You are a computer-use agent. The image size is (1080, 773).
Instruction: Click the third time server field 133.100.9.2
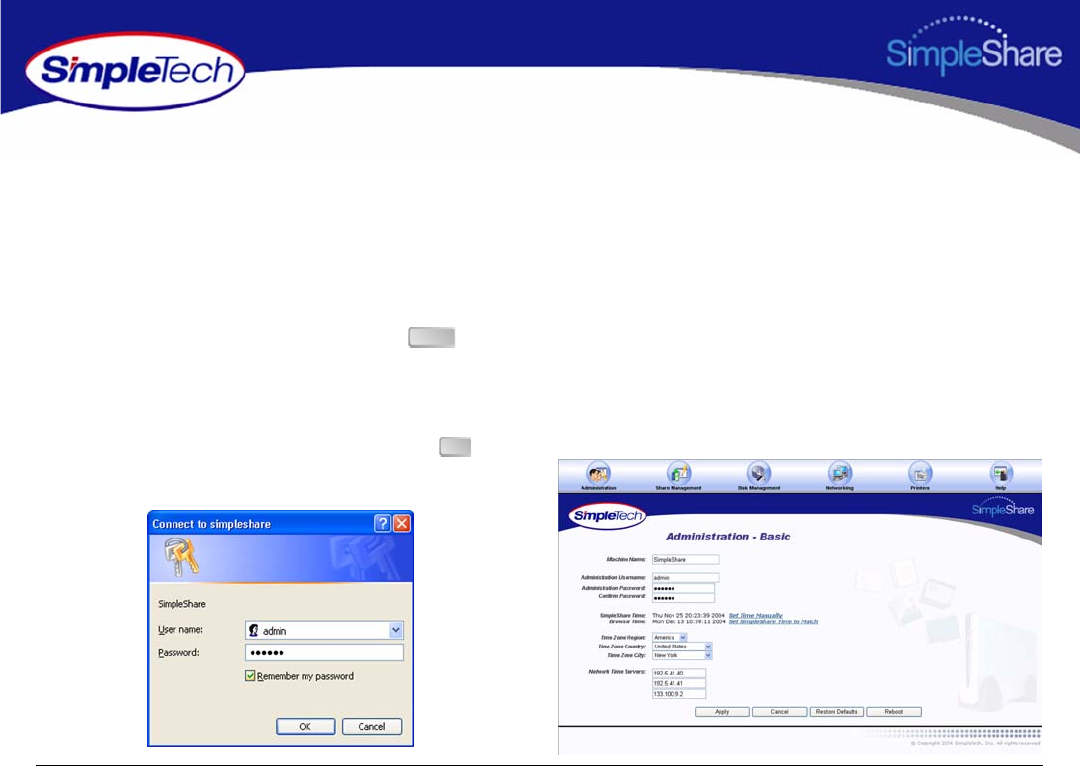point(678,694)
